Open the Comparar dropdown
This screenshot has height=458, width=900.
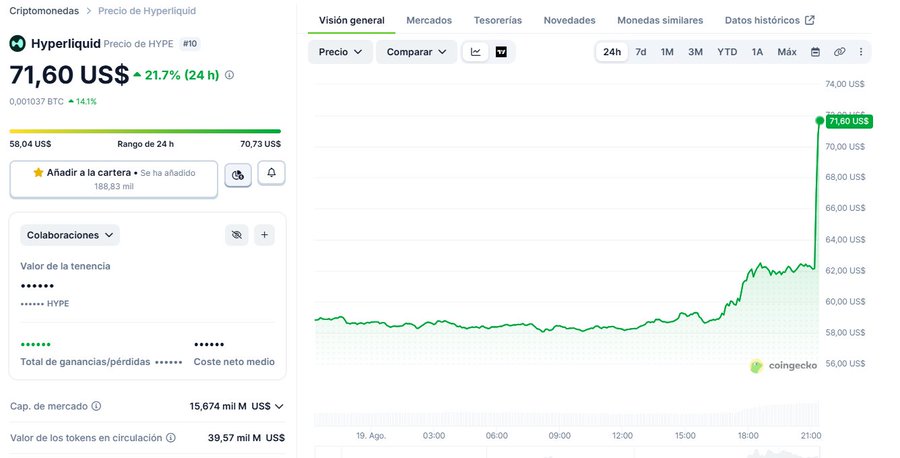click(x=417, y=52)
